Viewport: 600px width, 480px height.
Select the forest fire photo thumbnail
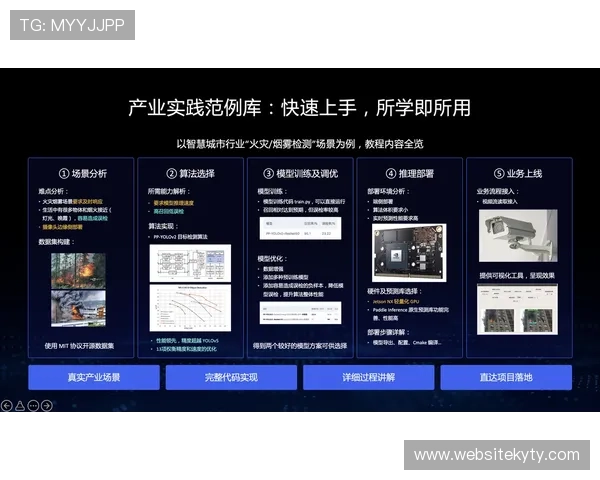click(78, 270)
